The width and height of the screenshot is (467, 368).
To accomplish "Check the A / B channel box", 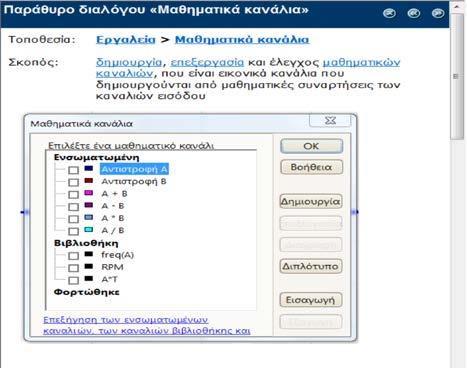I will (x=73, y=231).
